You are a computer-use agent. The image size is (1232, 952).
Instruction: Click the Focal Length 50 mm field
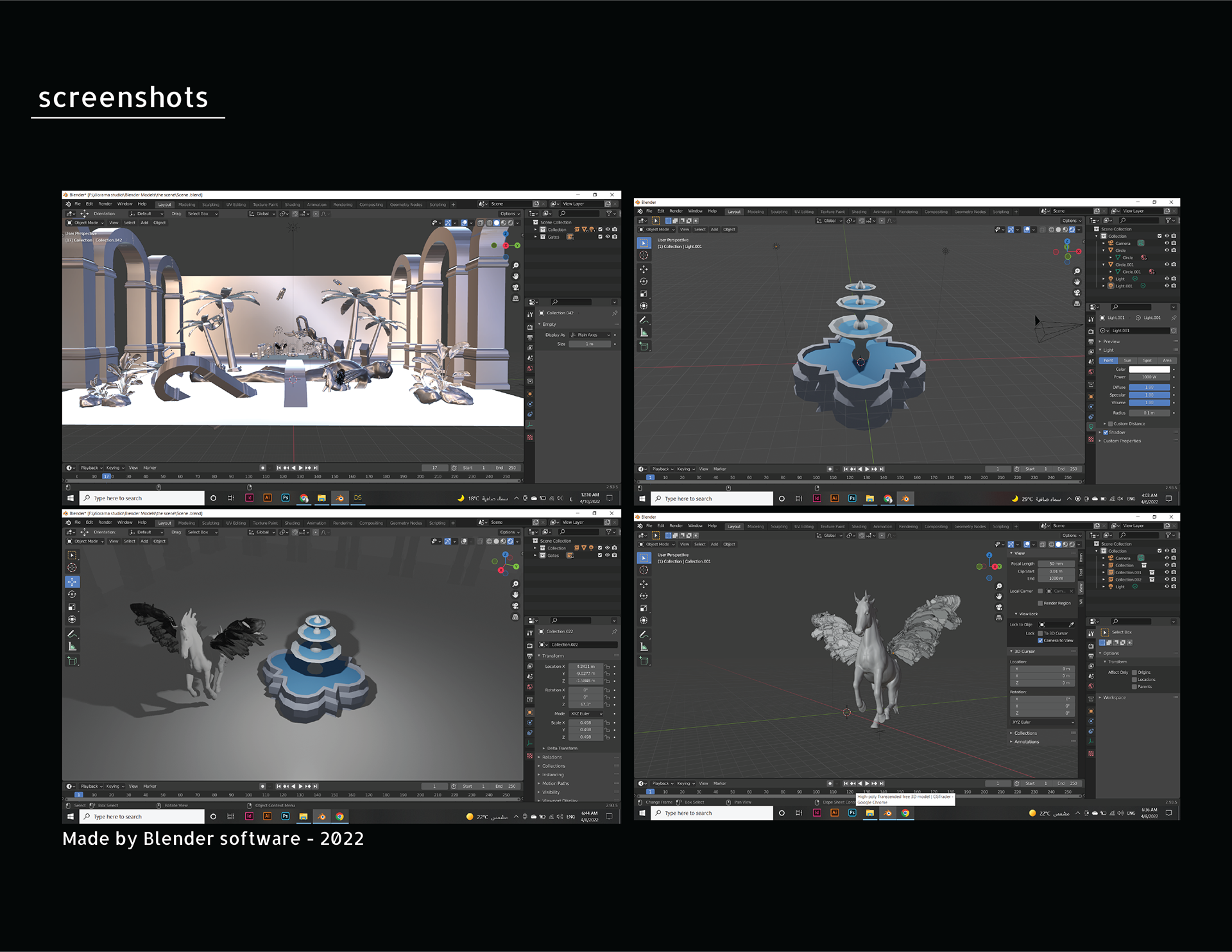click(1056, 564)
